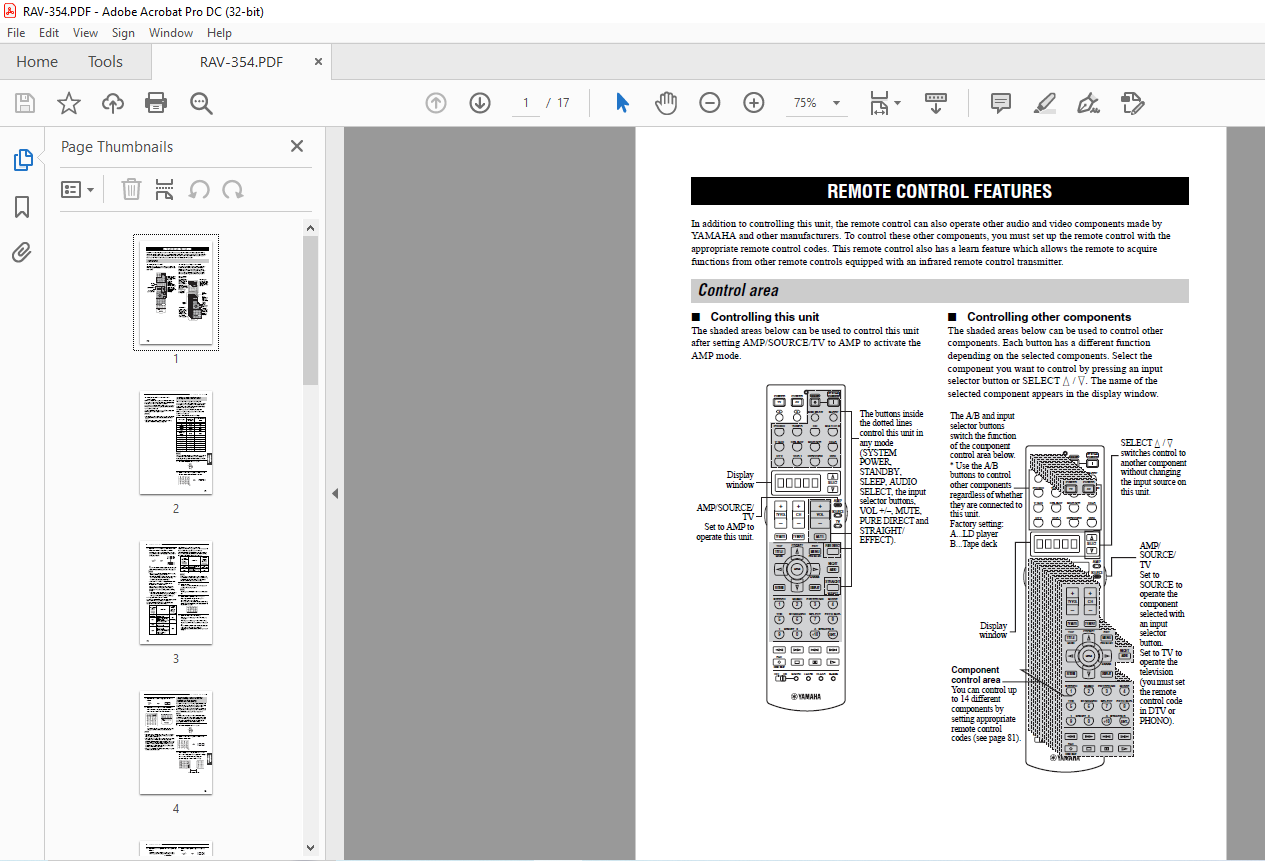This screenshot has width=1265, height=861.
Task: Click the scrolling mode keyboard icon
Action: point(936,103)
